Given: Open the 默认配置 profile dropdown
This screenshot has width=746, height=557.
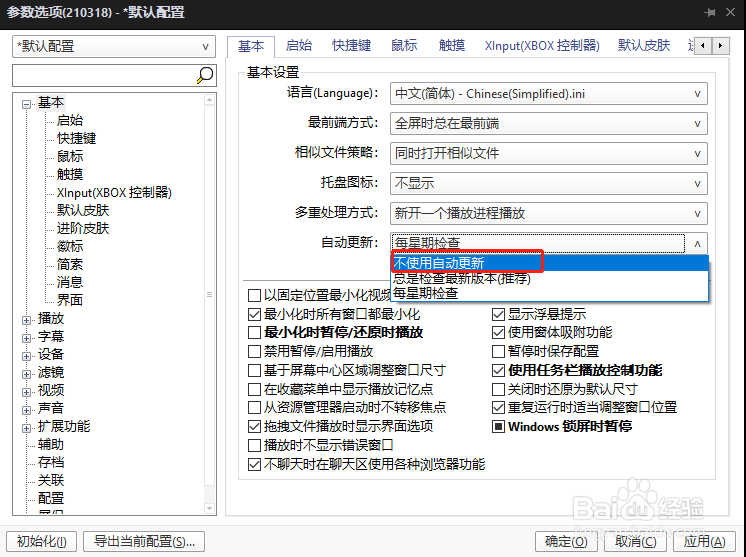Looking at the screenshot, I should coord(114,47).
